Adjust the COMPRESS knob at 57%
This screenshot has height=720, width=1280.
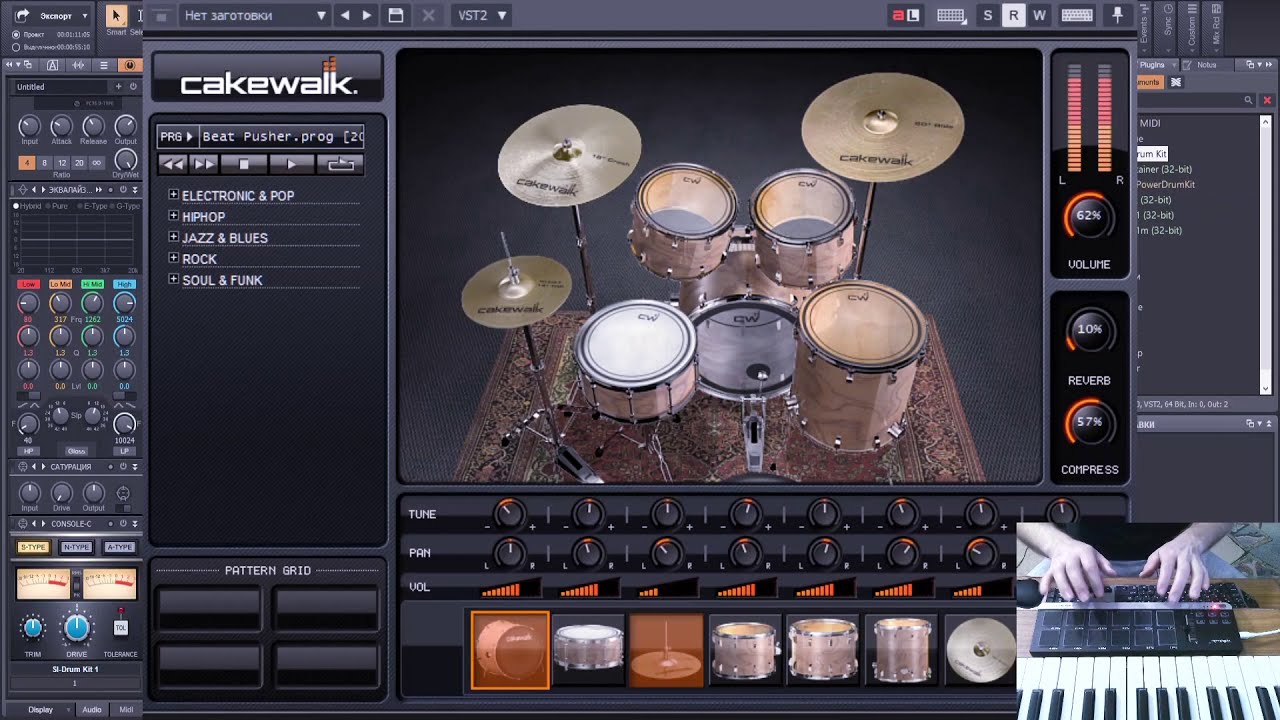pyautogui.click(x=1089, y=422)
